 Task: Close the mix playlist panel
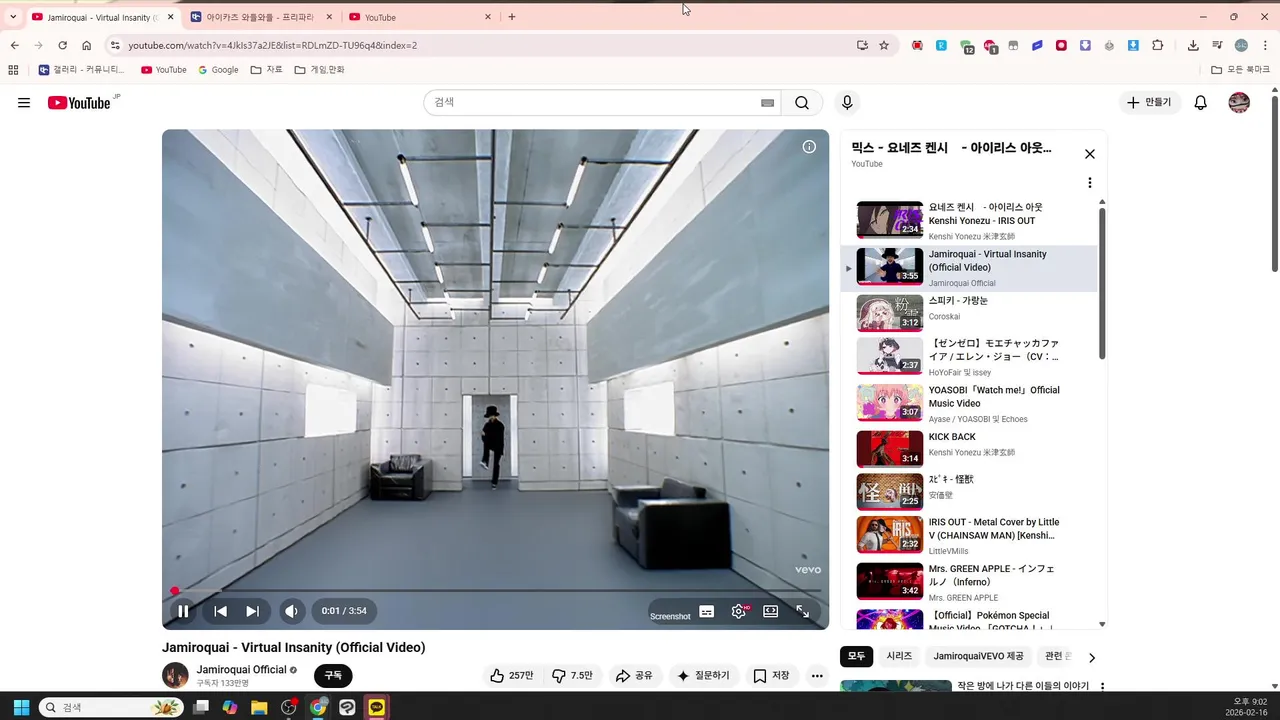pyautogui.click(x=1090, y=154)
